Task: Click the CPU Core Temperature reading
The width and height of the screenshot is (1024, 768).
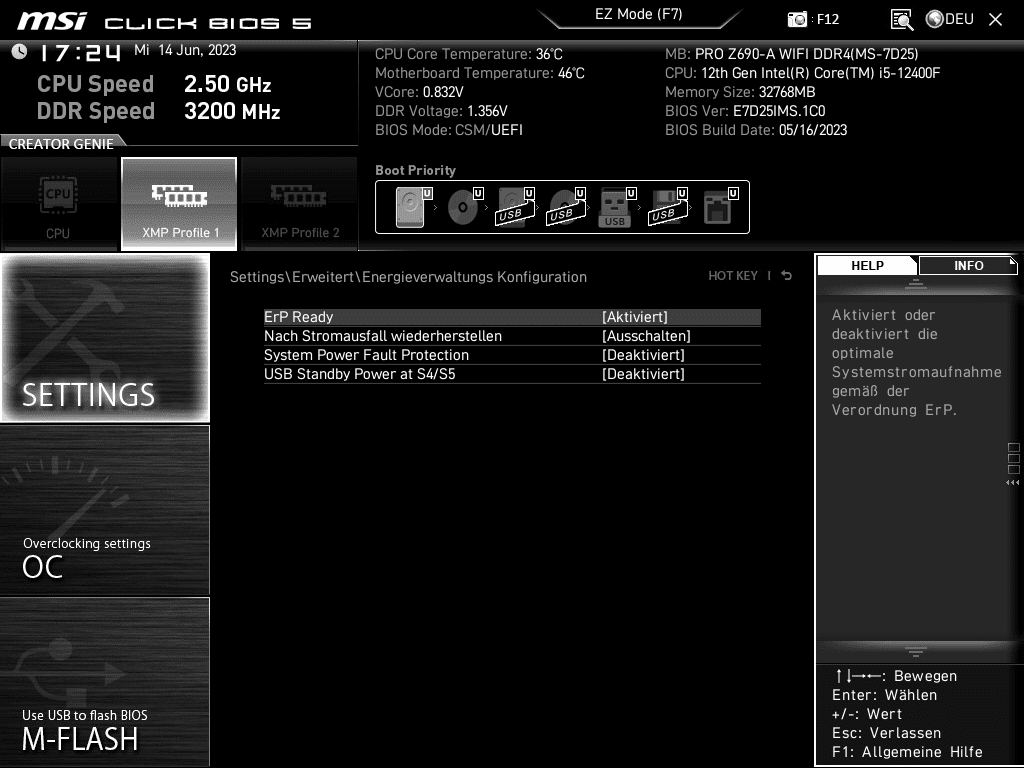Action: [x=469, y=54]
